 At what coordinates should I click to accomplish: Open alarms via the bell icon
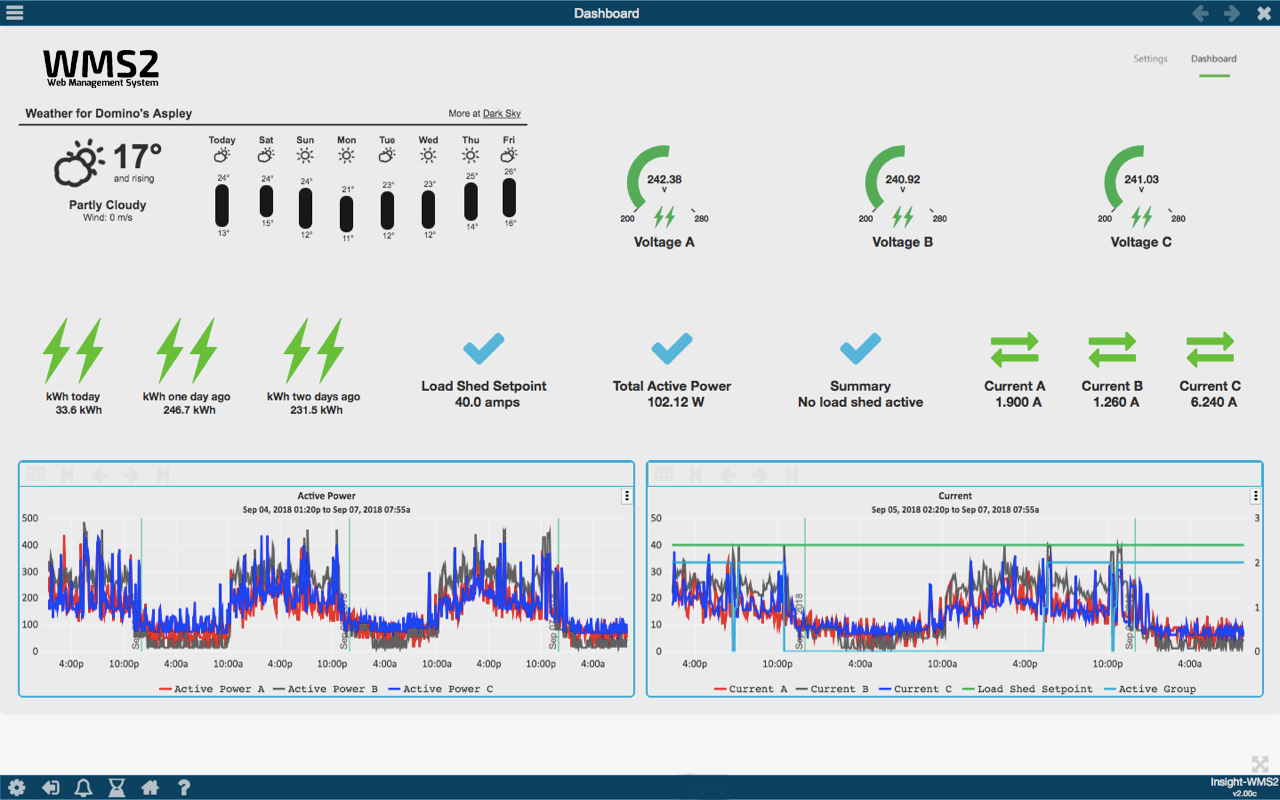click(x=84, y=787)
